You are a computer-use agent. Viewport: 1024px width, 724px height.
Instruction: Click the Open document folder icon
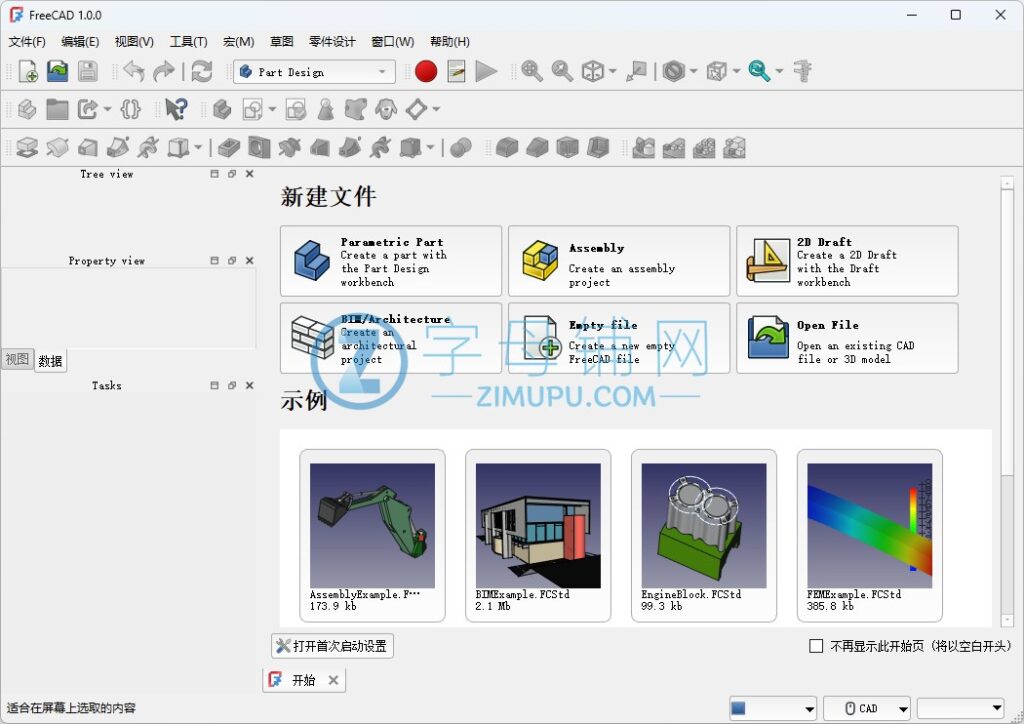(57, 71)
